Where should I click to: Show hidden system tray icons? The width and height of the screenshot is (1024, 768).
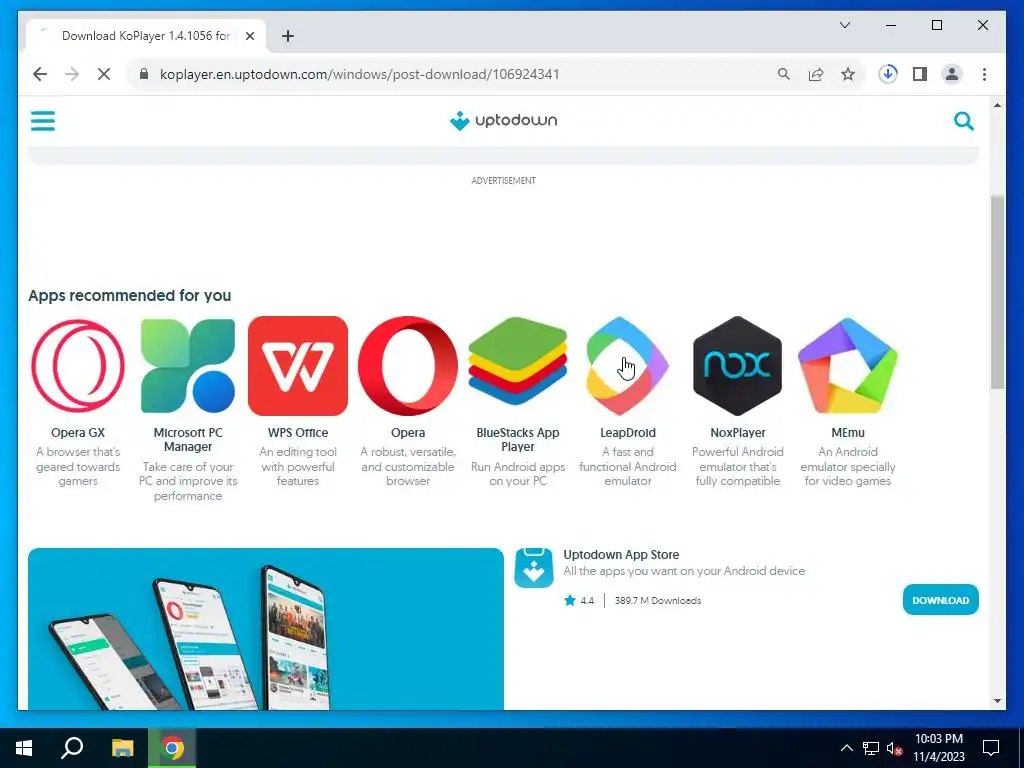(846, 748)
